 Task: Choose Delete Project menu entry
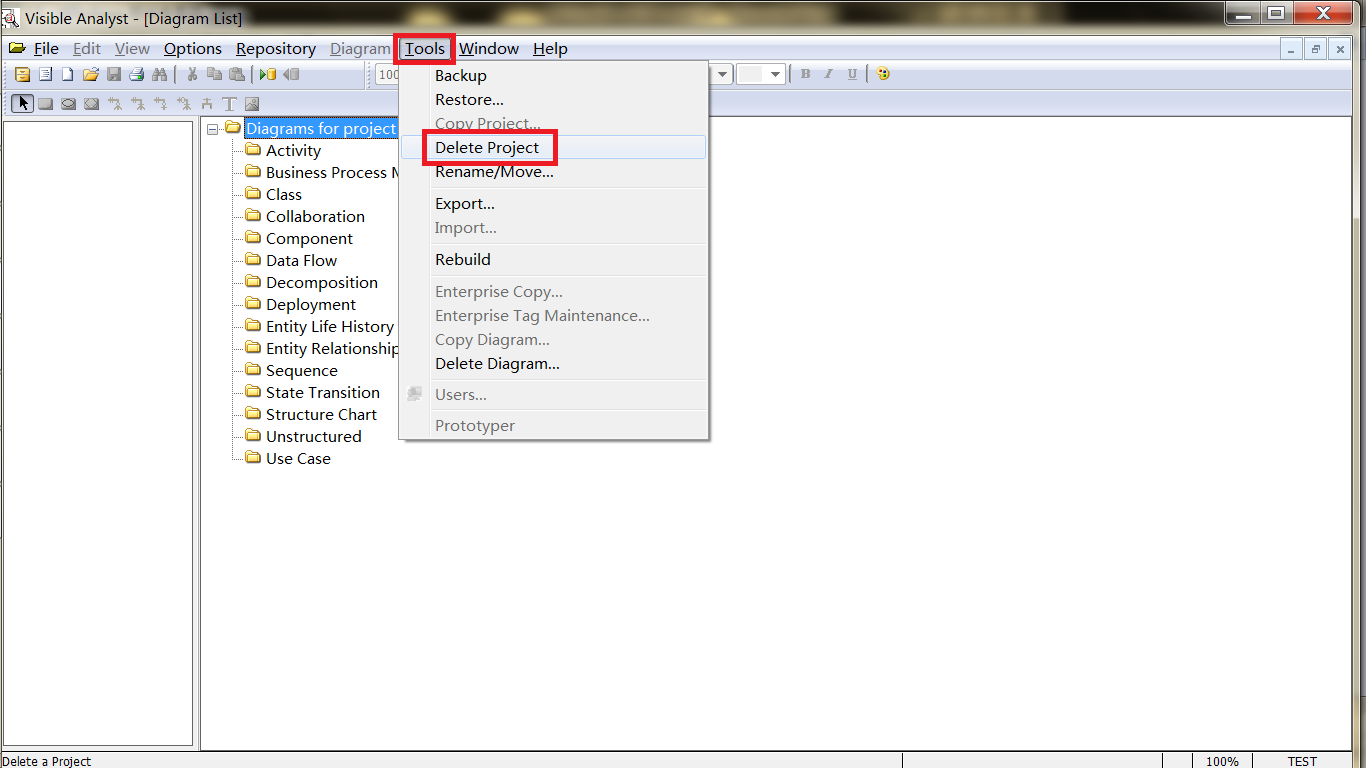(x=554, y=147)
